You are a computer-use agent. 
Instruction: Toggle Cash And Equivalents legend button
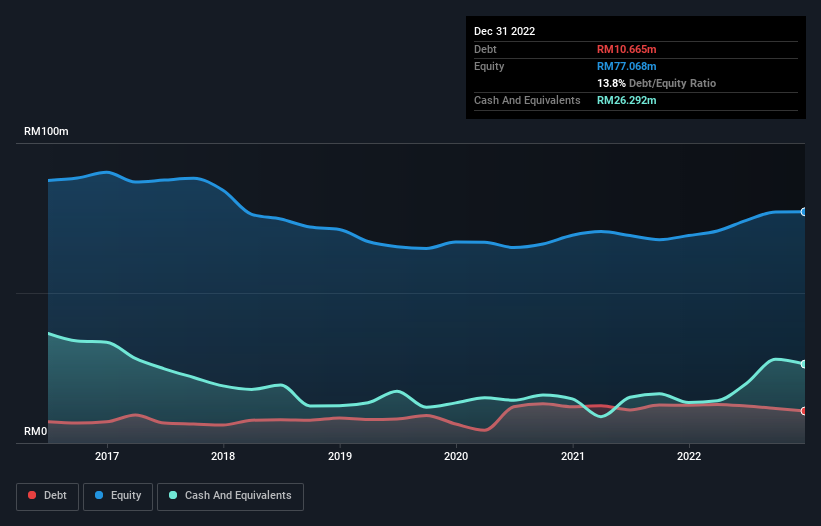(x=230, y=496)
